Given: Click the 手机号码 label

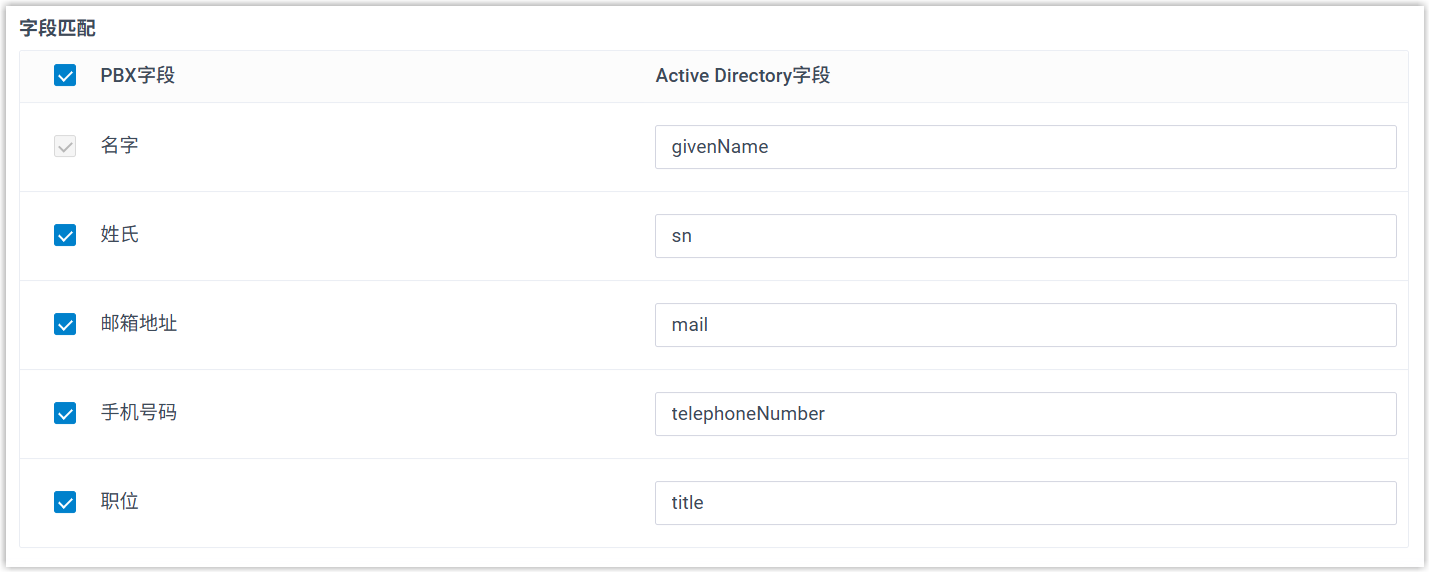Looking at the screenshot, I should click(139, 412).
